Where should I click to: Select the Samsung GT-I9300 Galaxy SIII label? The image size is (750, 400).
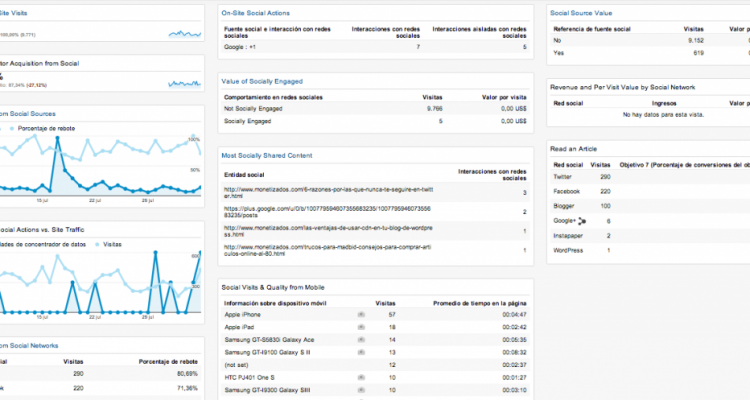pyautogui.click(x=267, y=390)
